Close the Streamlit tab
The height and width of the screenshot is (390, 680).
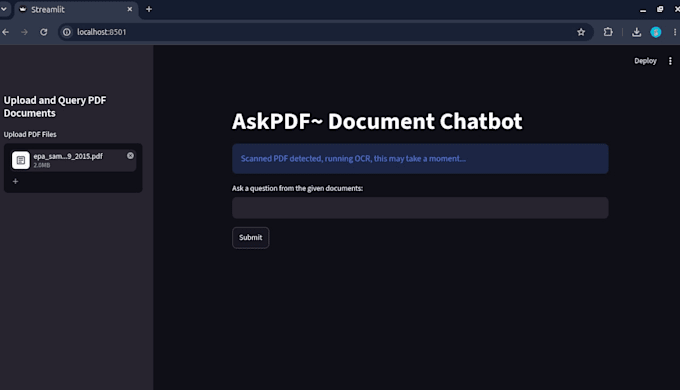[130, 9]
